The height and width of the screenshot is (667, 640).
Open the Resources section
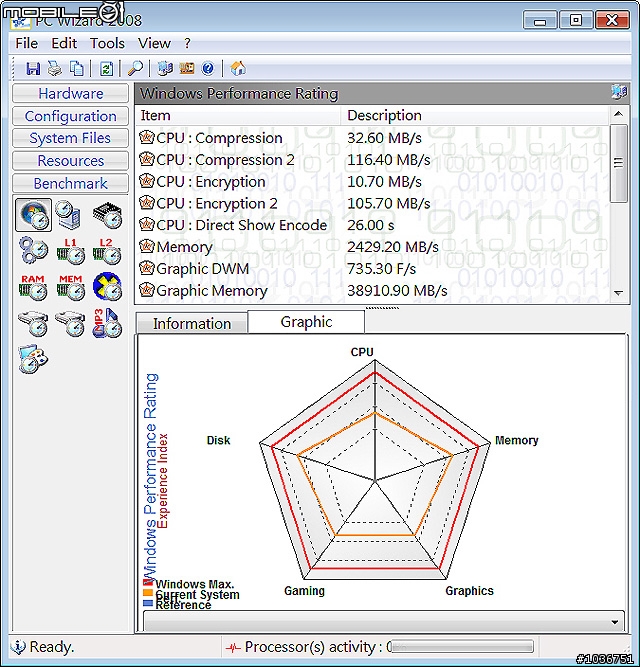71,161
